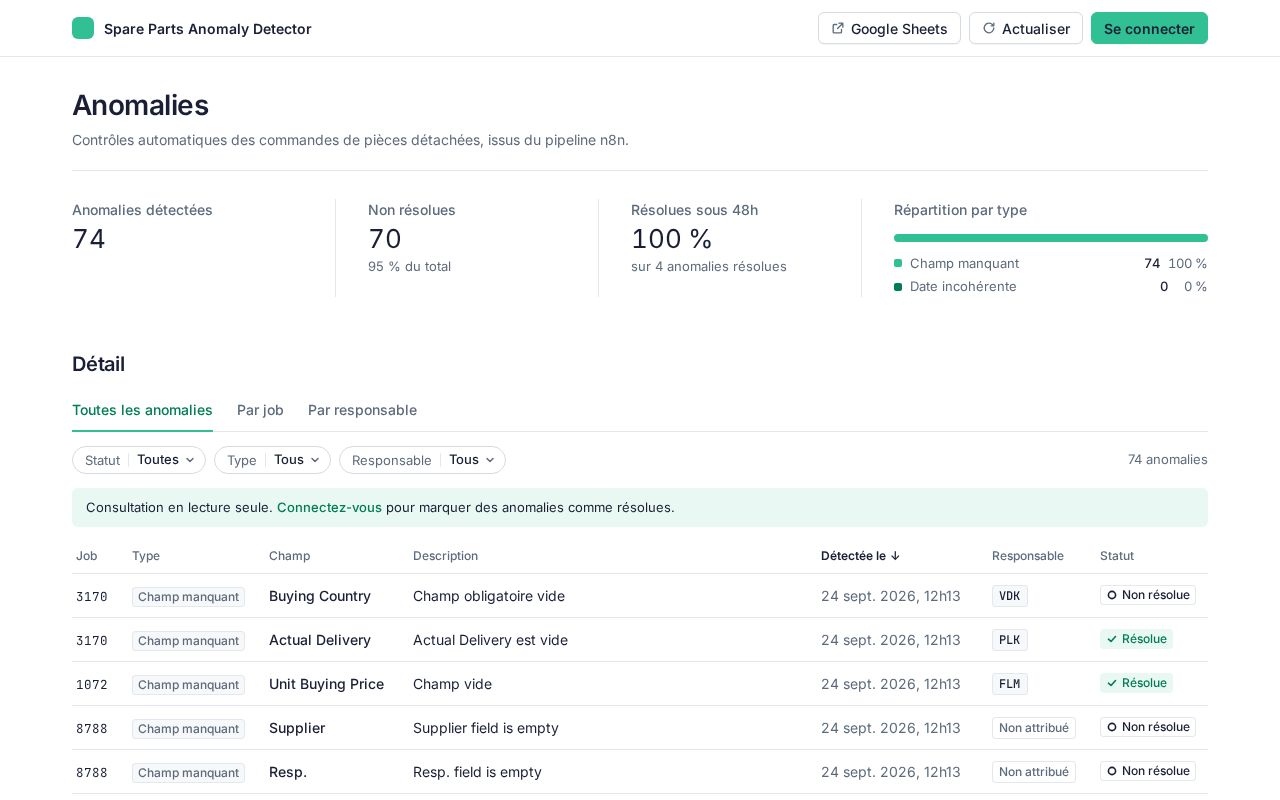
Task: Click the PLK responsable badge
Action: tap(1010, 640)
